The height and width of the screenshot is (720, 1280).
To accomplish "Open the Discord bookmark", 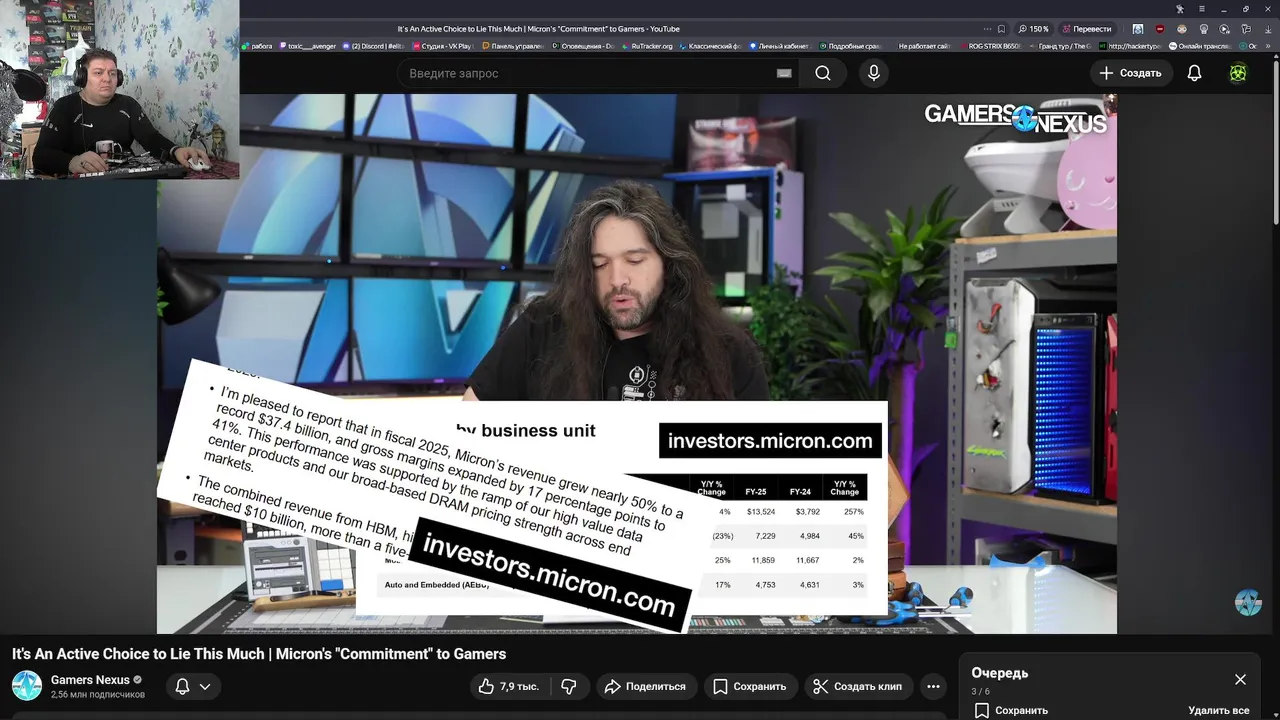I will (373, 46).
